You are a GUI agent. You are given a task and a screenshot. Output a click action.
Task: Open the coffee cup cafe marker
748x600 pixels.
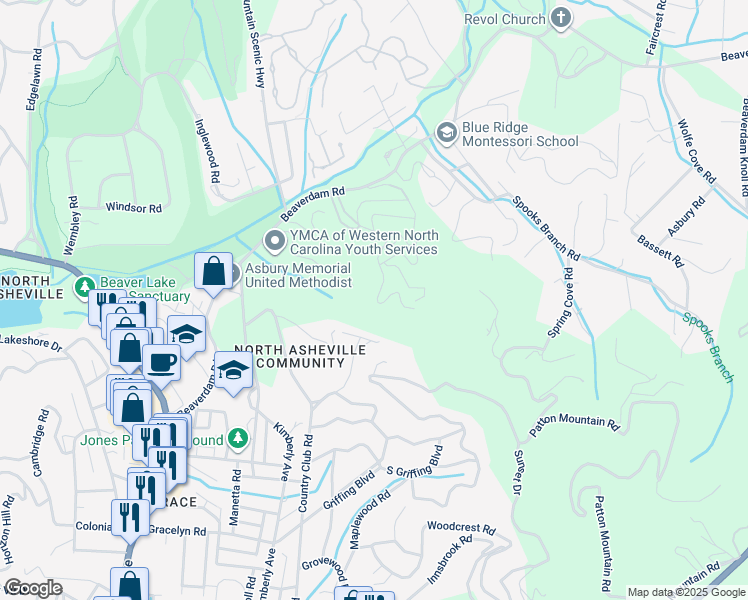162,366
